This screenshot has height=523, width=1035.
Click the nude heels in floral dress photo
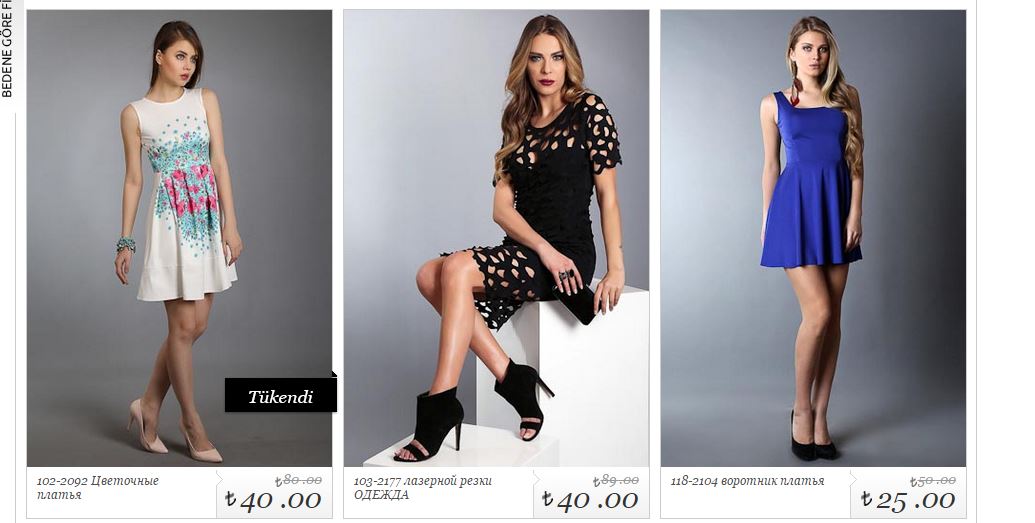point(173,433)
